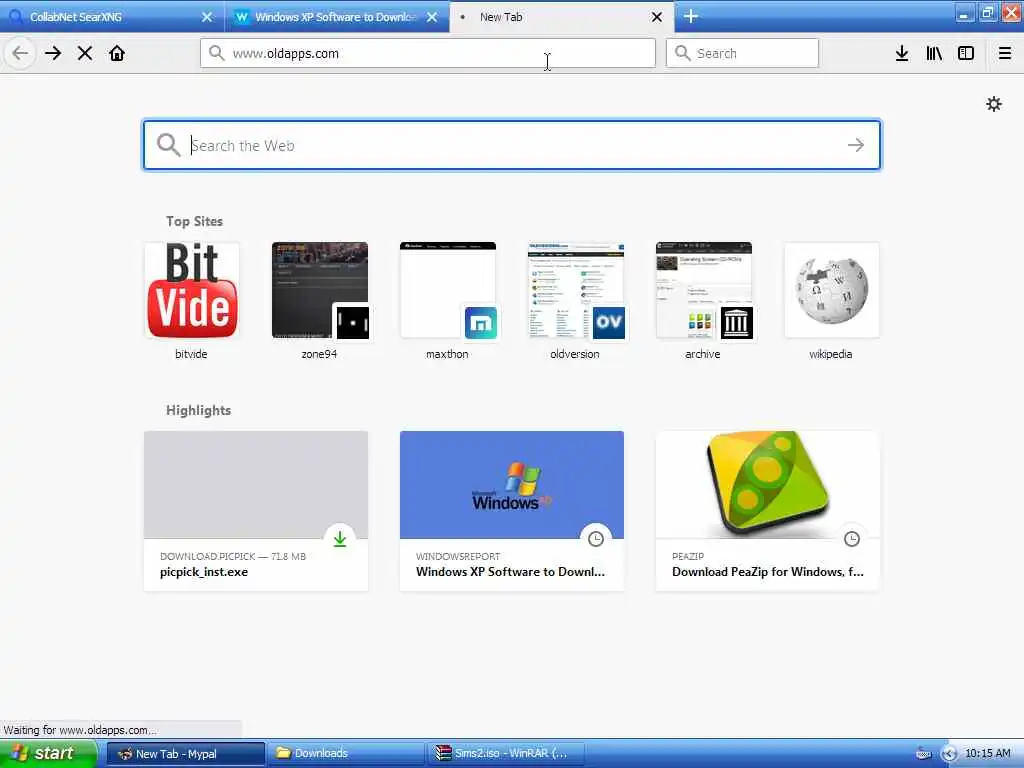Open the maxthon top site
Image resolution: width=1024 pixels, height=768 pixels.
(x=447, y=301)
